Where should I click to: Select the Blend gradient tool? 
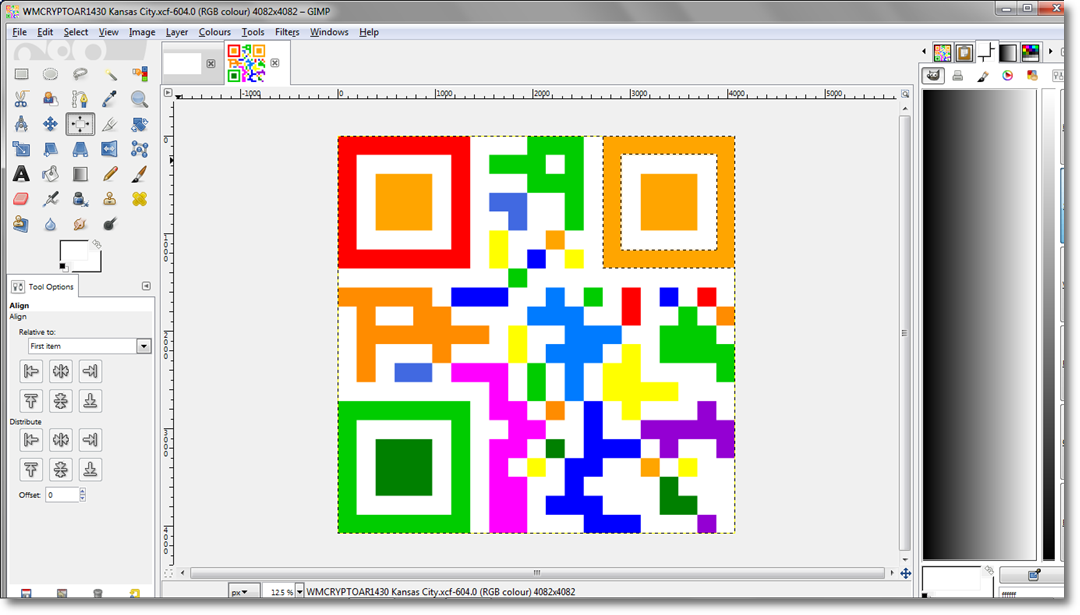click(x=80, y=174)
